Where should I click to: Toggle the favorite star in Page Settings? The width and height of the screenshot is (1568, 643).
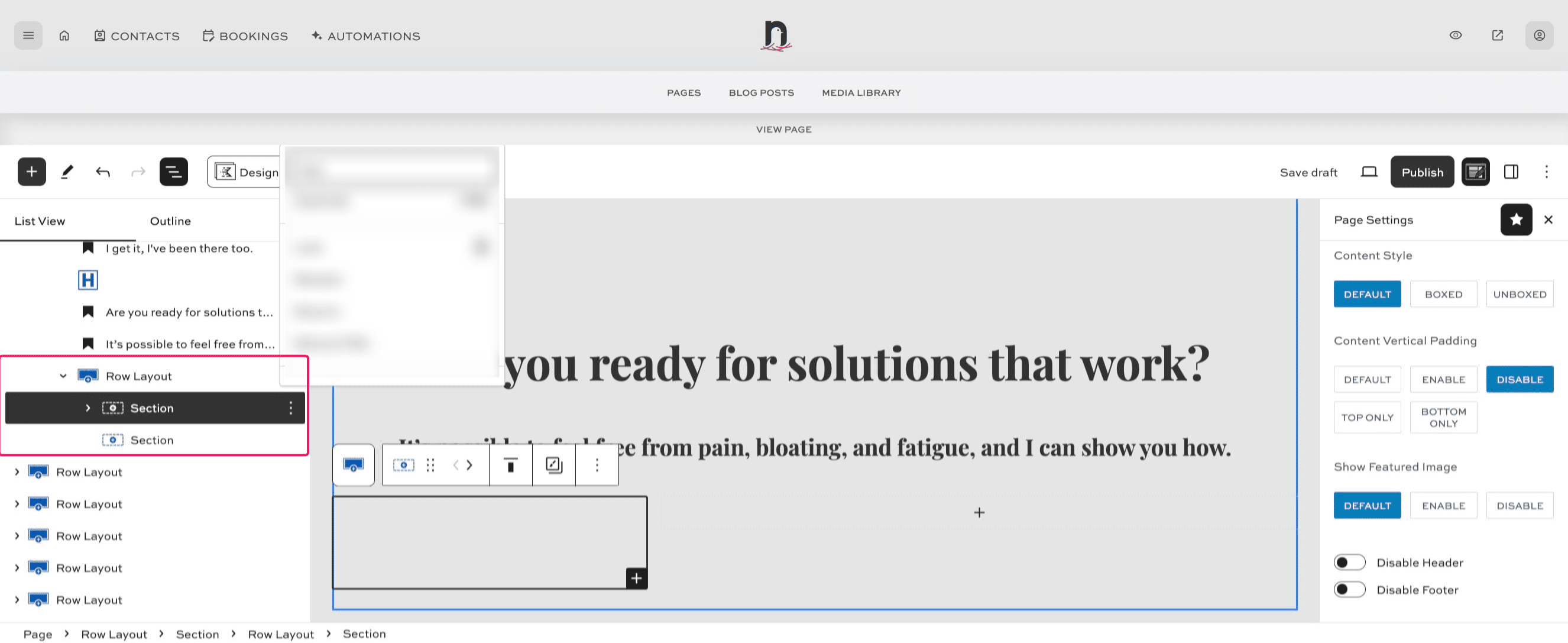(x=1516, y=220)
